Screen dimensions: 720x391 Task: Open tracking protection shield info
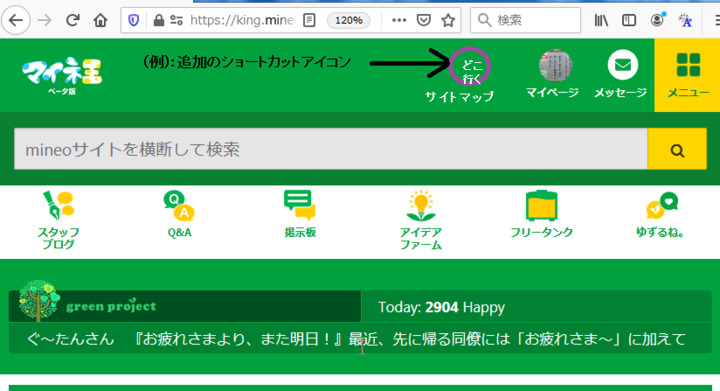click(x=134, y=20)
